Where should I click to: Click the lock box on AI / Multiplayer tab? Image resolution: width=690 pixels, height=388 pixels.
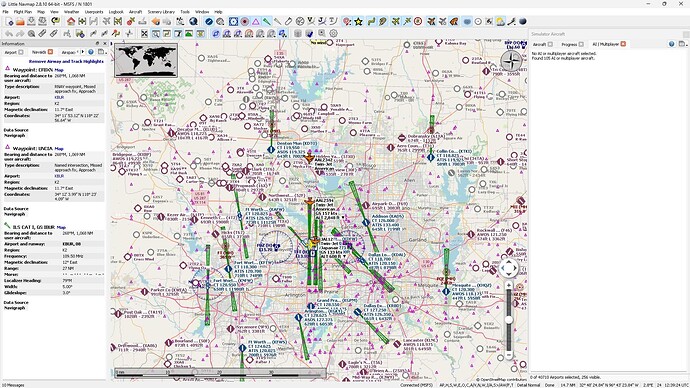623,44
